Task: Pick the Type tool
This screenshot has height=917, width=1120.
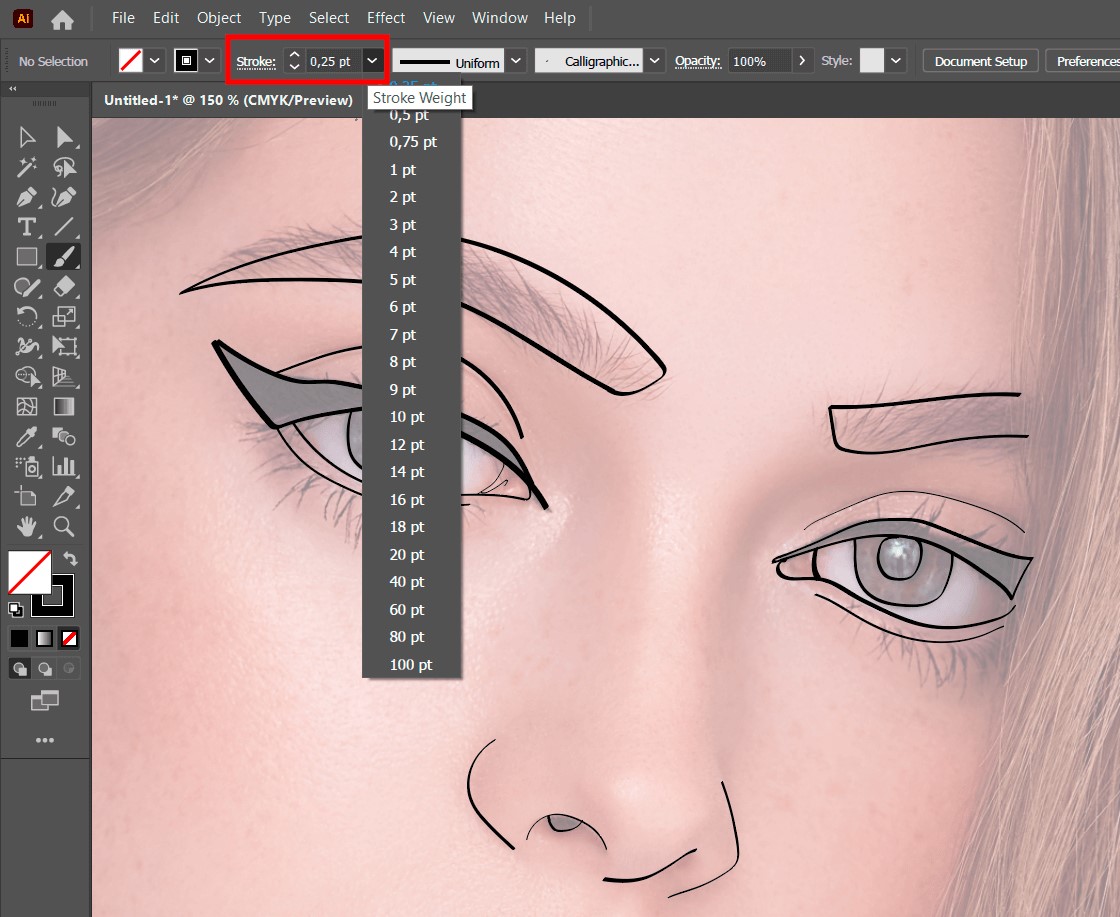Action: tap(27, 226)
